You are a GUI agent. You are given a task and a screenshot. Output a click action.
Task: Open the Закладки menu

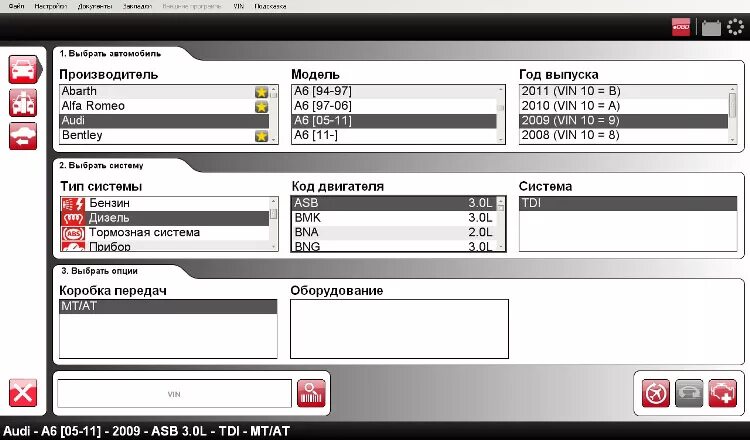(x=137, y=6)
